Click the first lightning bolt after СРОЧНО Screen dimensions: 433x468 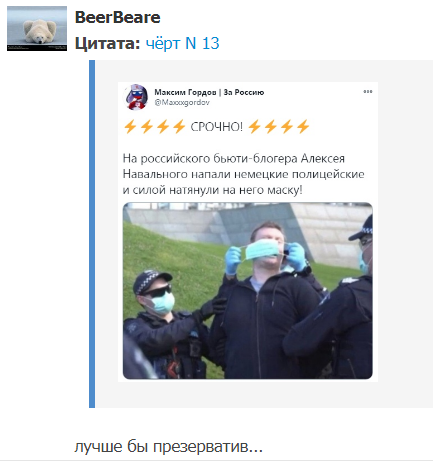click(x=254, y=127)
